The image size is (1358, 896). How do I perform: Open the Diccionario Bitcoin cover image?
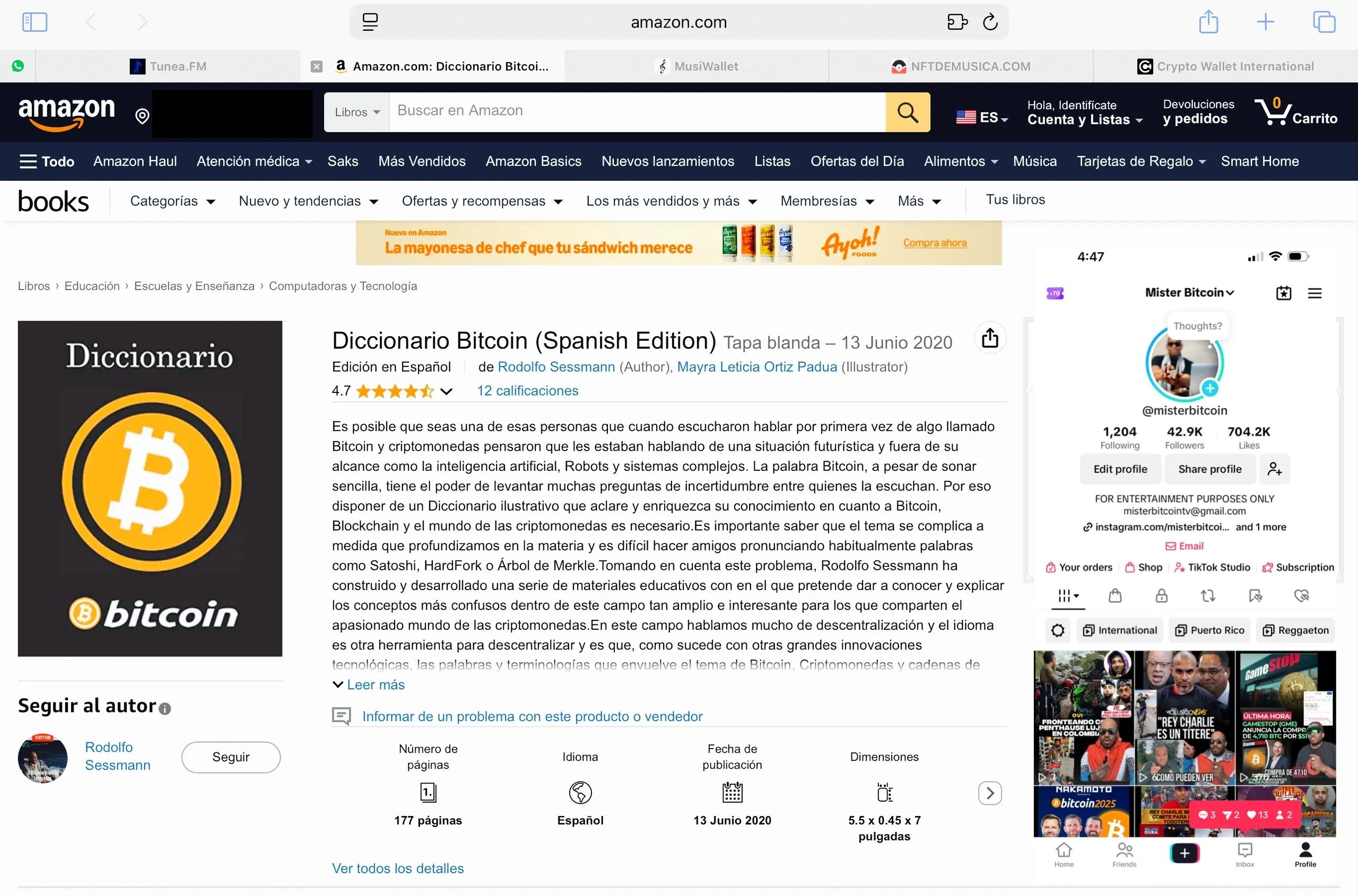point(150,489)
